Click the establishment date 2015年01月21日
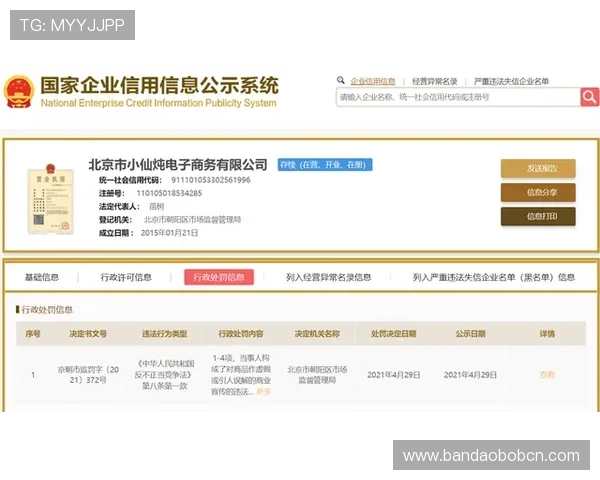The height and width of the screenshot is (480, 600). point(170,233)
